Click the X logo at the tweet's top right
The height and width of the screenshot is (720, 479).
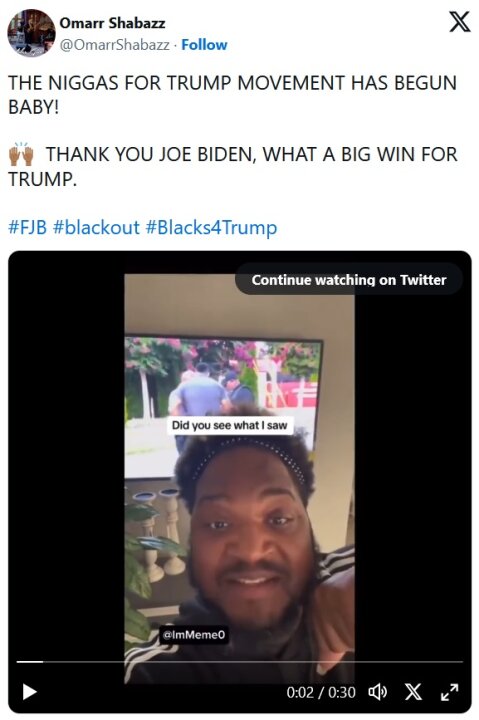pyautogui.click(x=459, y=22)
